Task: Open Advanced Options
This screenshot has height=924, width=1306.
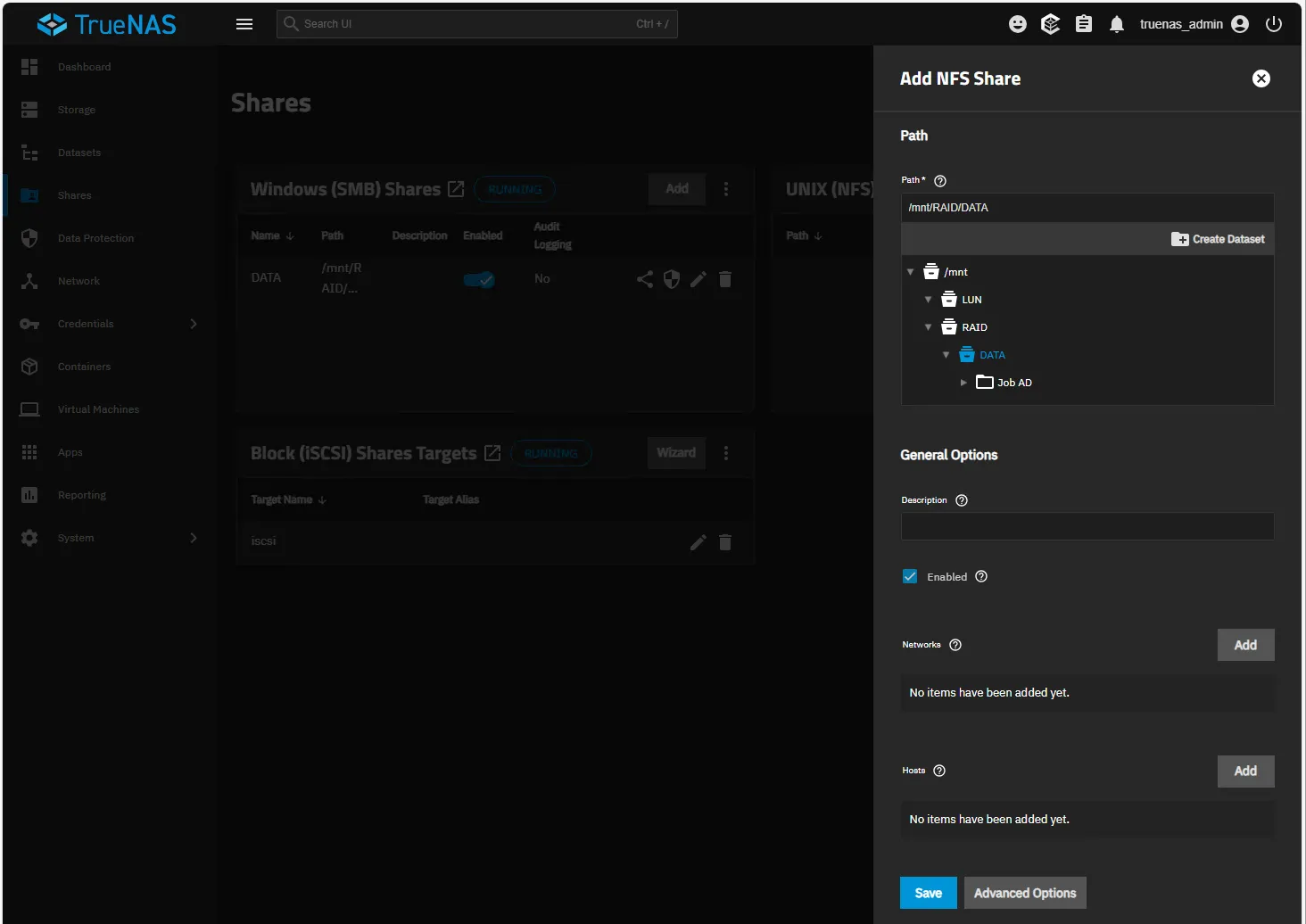Action: pos(1024,893)
